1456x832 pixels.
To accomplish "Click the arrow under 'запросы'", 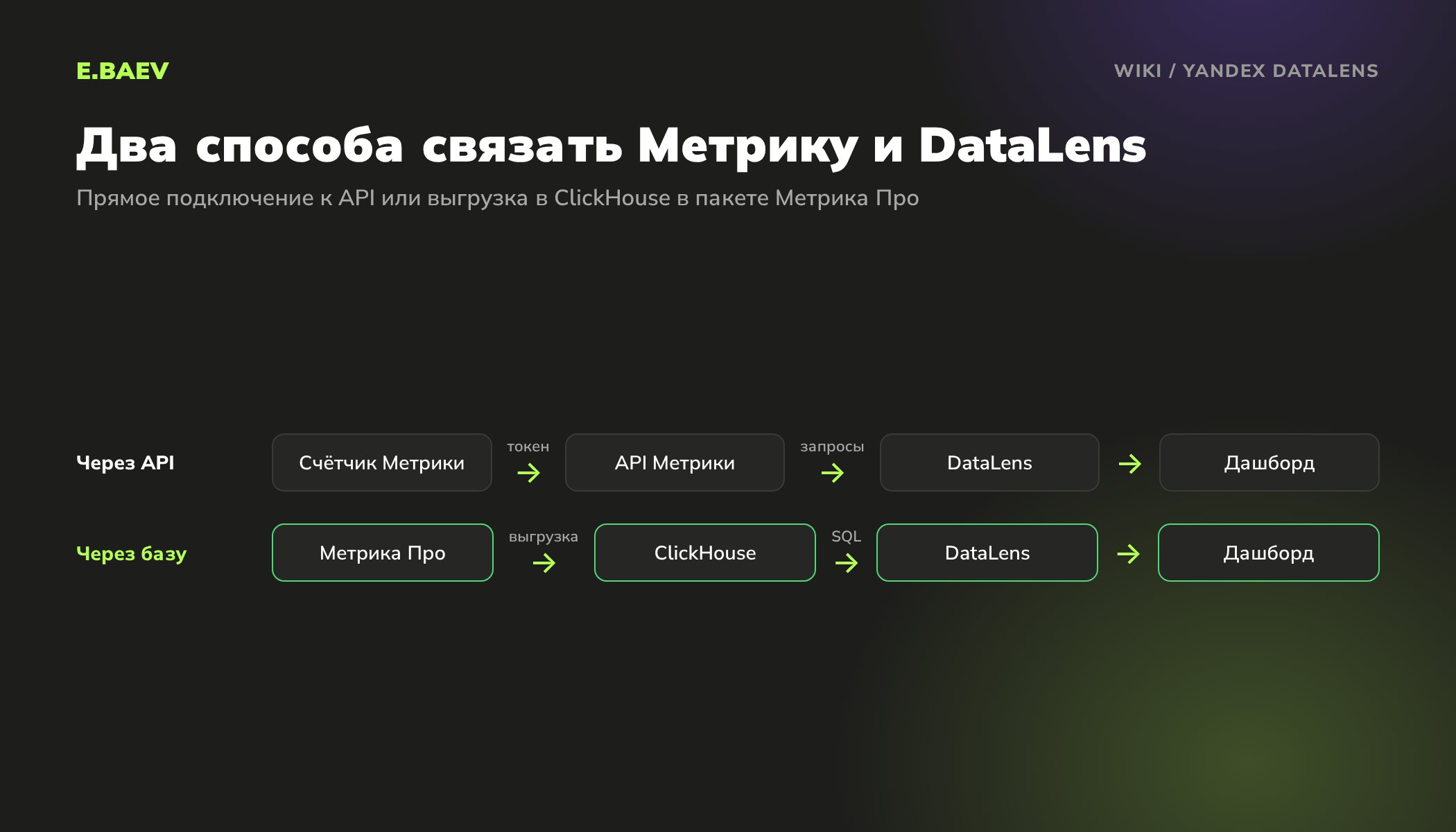I will point(832,473).
